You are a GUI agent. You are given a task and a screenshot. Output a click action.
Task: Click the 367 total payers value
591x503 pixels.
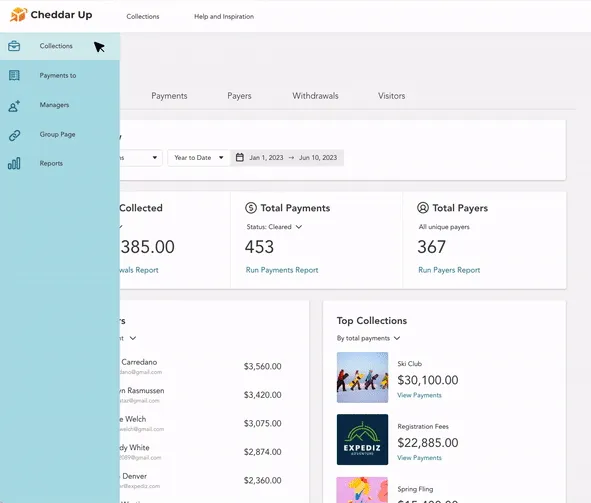(x=432, y=247)
